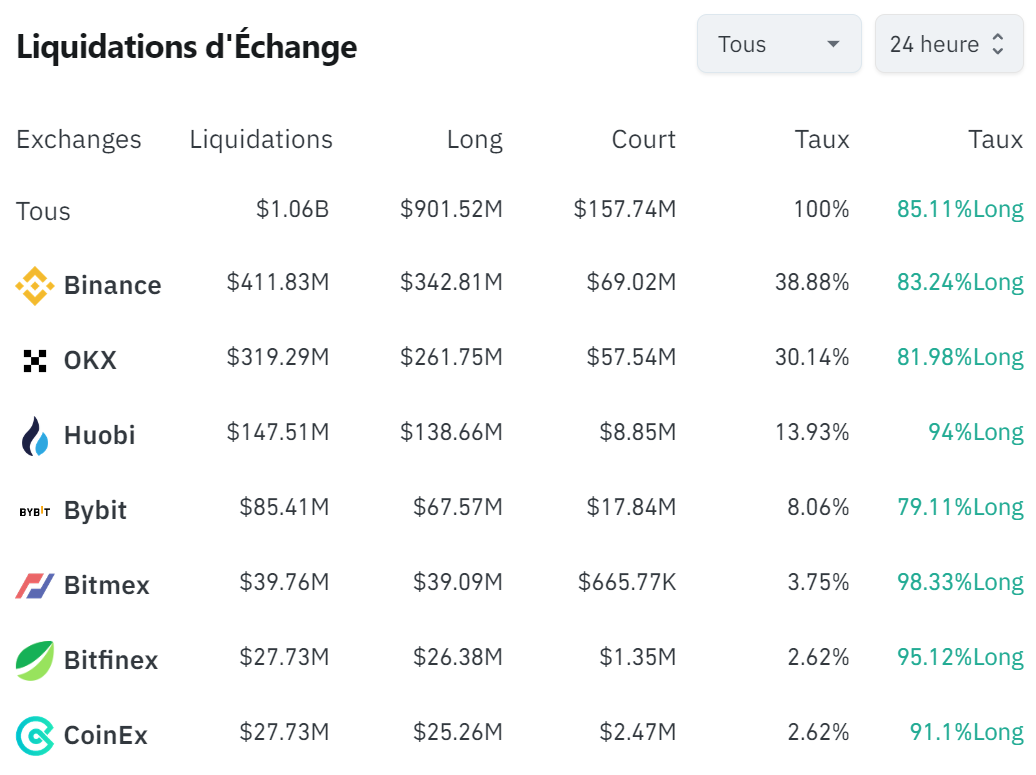Click the Bitfinex green leaf logo

tap(36, 660)
